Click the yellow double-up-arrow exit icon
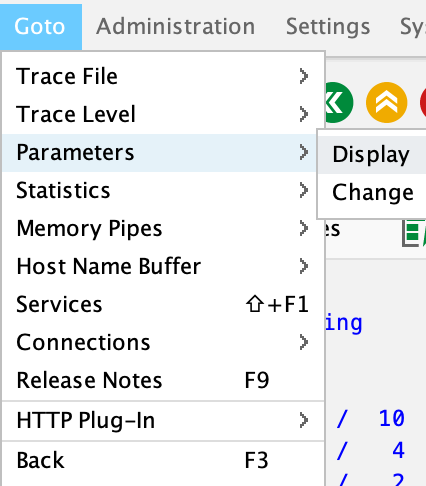This screenshot has width=426, height=486. 387,102
